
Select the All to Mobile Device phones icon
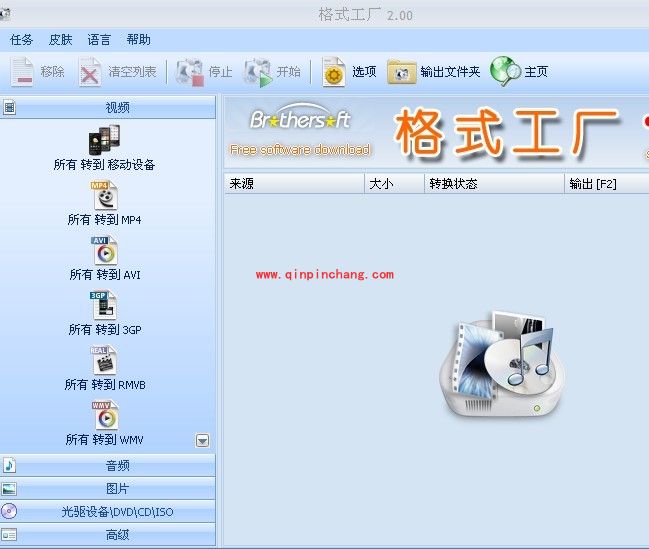coord(104,140)
